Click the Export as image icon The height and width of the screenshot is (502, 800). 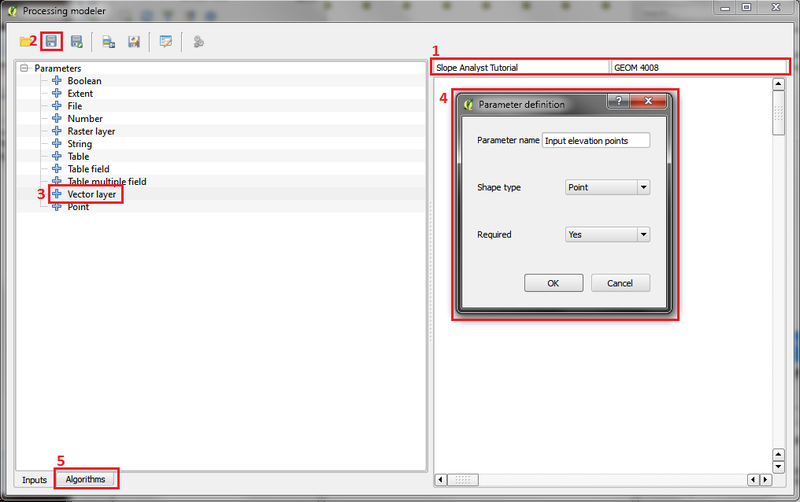pyautogui.click(x=108, y=42)
